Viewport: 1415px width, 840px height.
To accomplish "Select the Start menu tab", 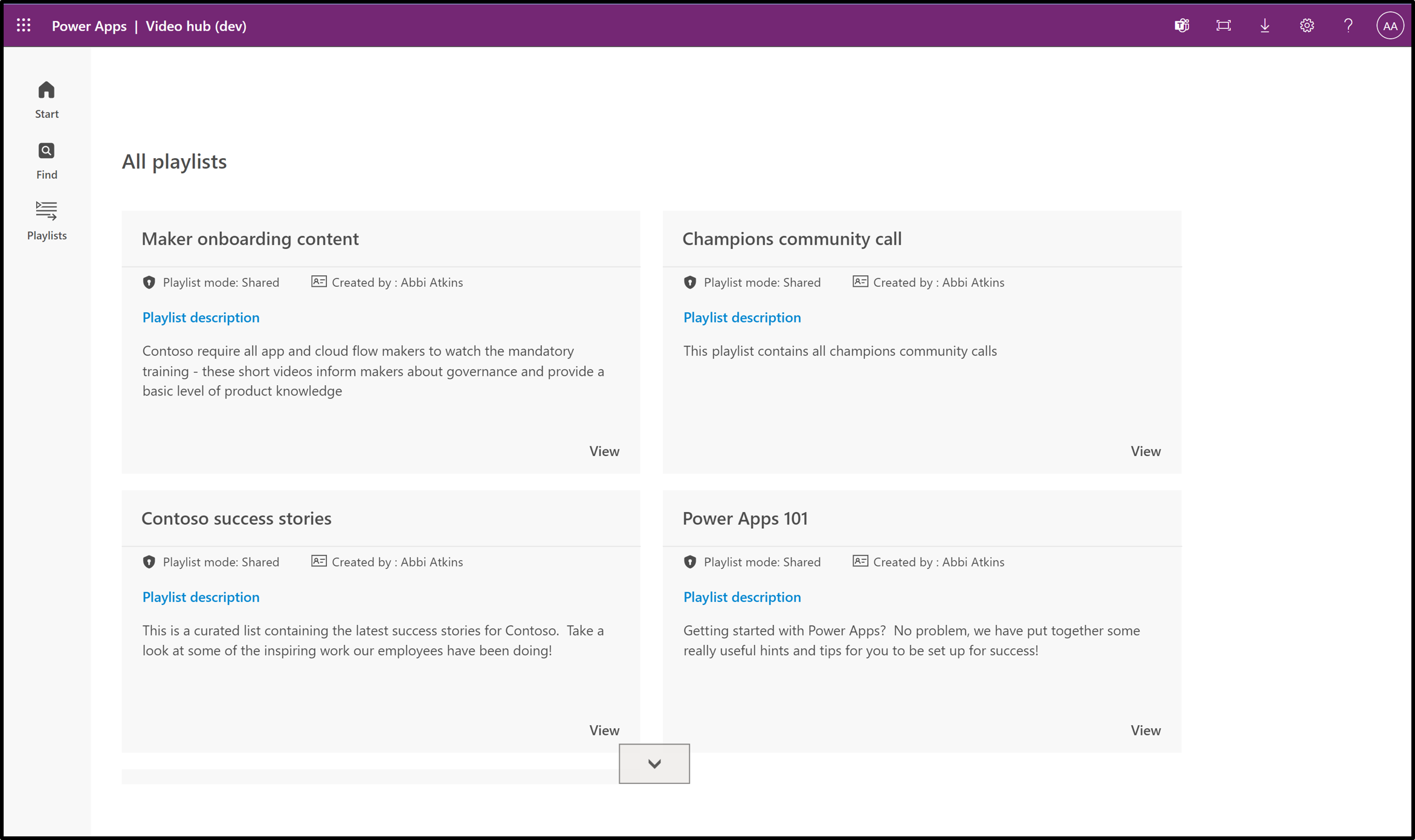I will tap(47, 99).
